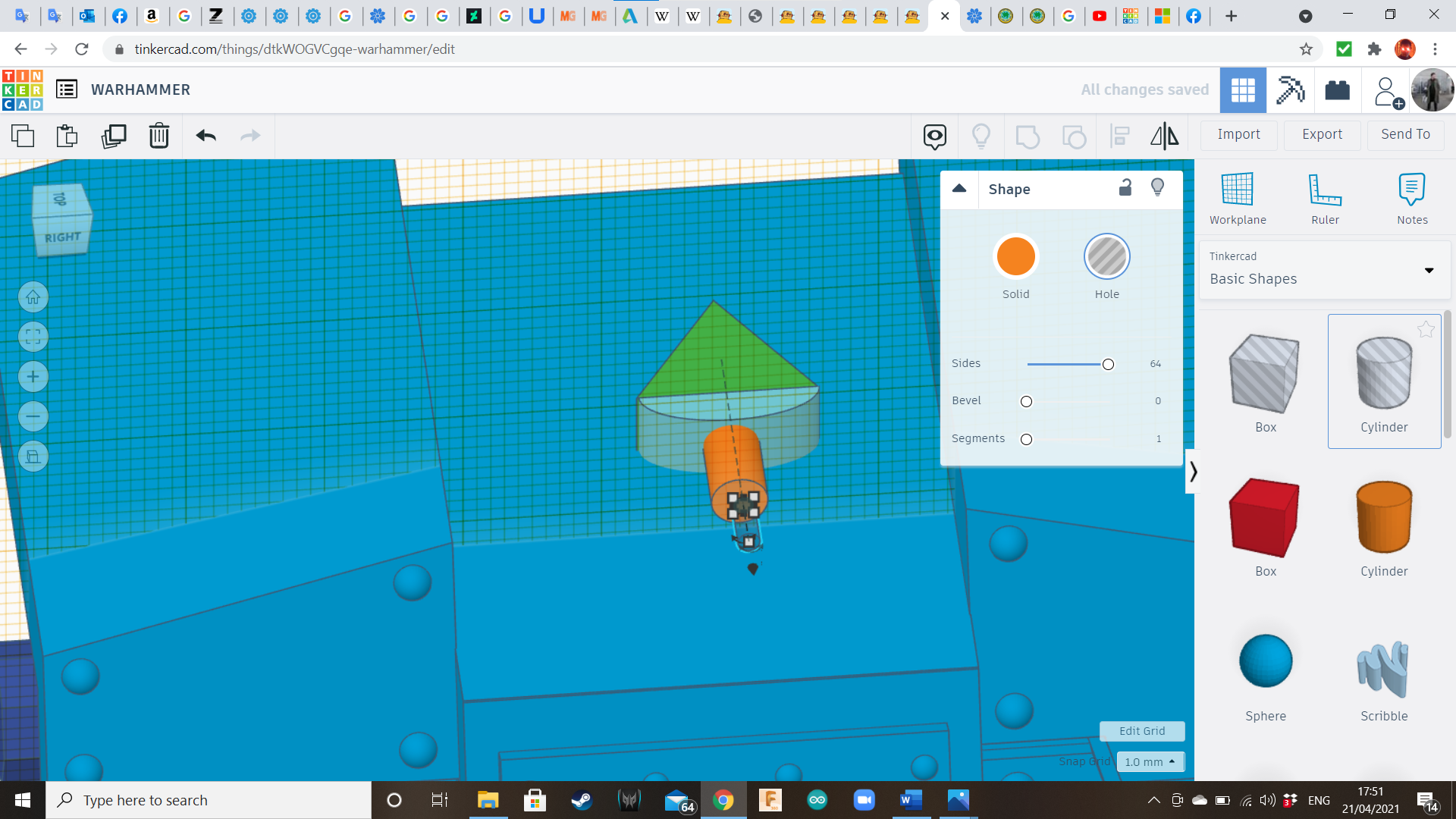Toggle shape visibility lightbulb in panel
Viewport: 1456px width, 819px height.
[1157, 187]
